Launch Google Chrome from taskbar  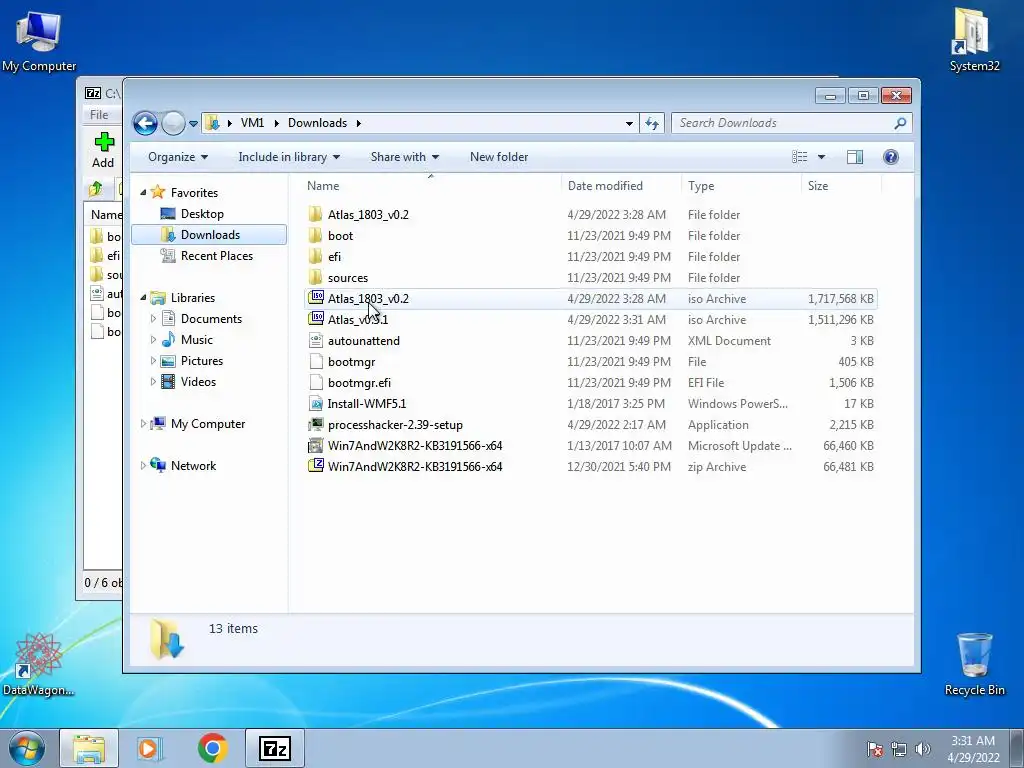tap(212, 748)
